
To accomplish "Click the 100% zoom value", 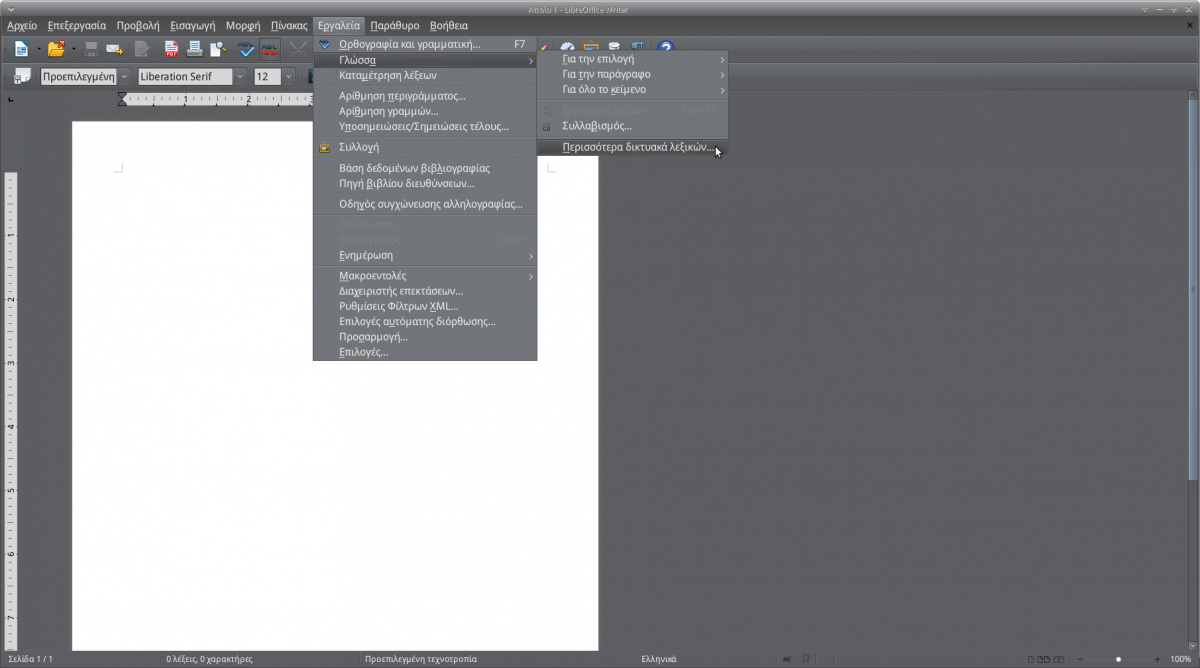I will click(1180, 659).
